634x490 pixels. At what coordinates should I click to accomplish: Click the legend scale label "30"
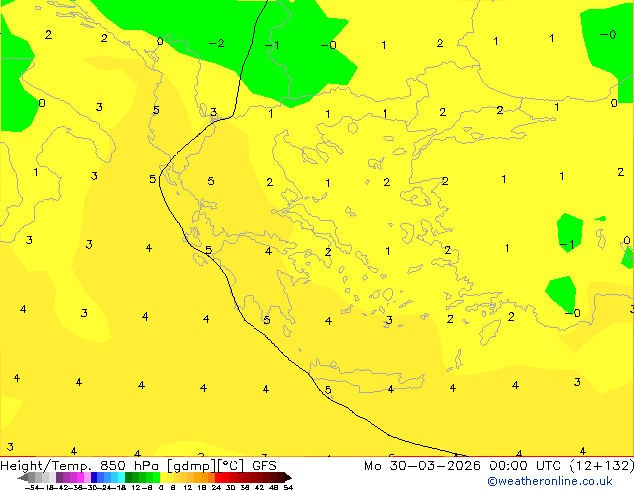point(230,488)
